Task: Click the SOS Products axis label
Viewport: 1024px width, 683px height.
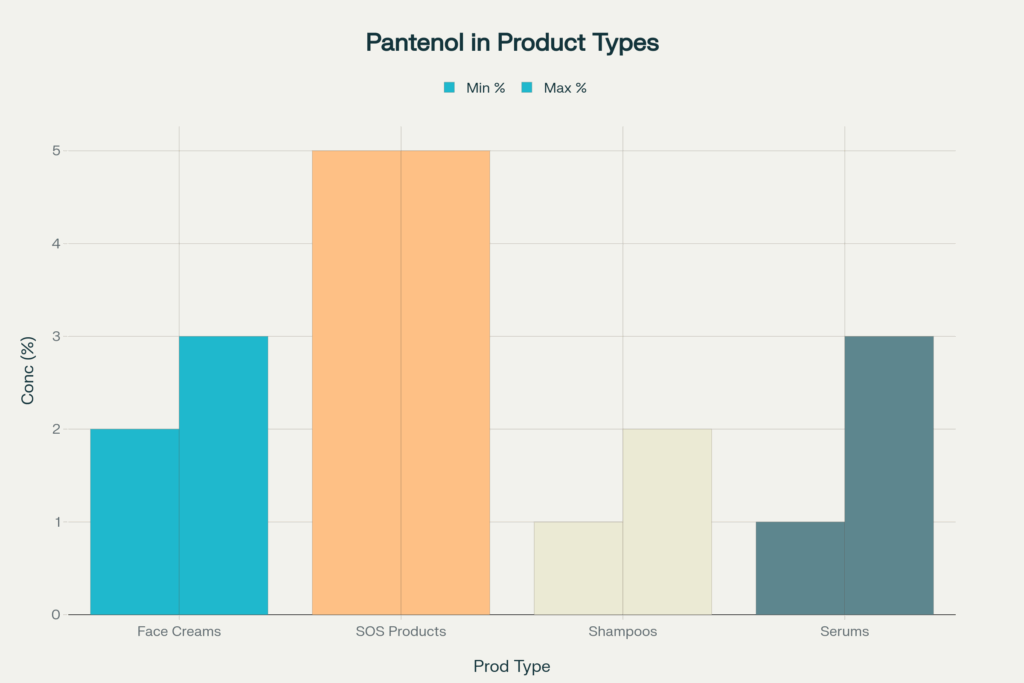Action: tap(401, 632)
